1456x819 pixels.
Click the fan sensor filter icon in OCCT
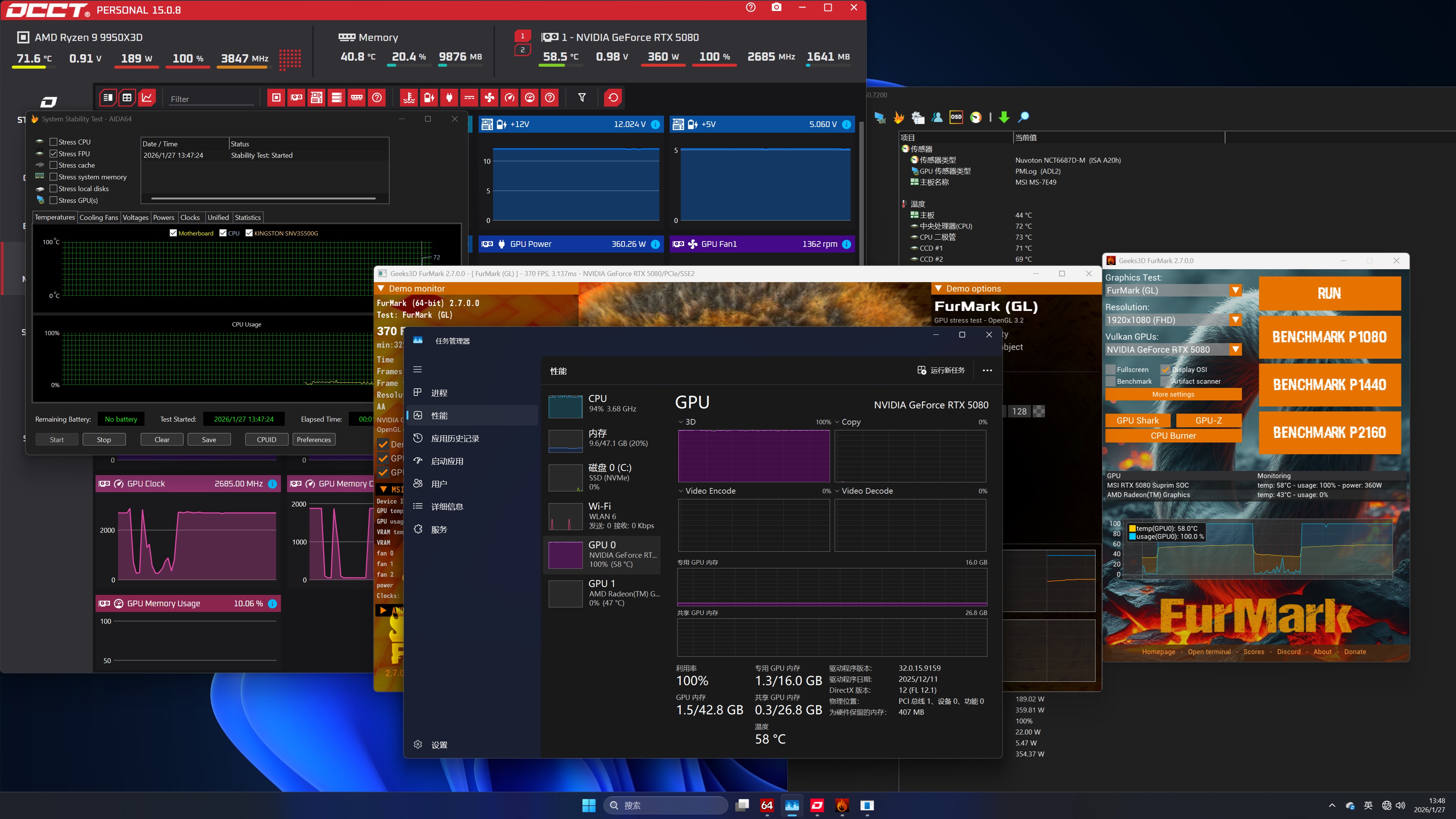tap(490, 98)
